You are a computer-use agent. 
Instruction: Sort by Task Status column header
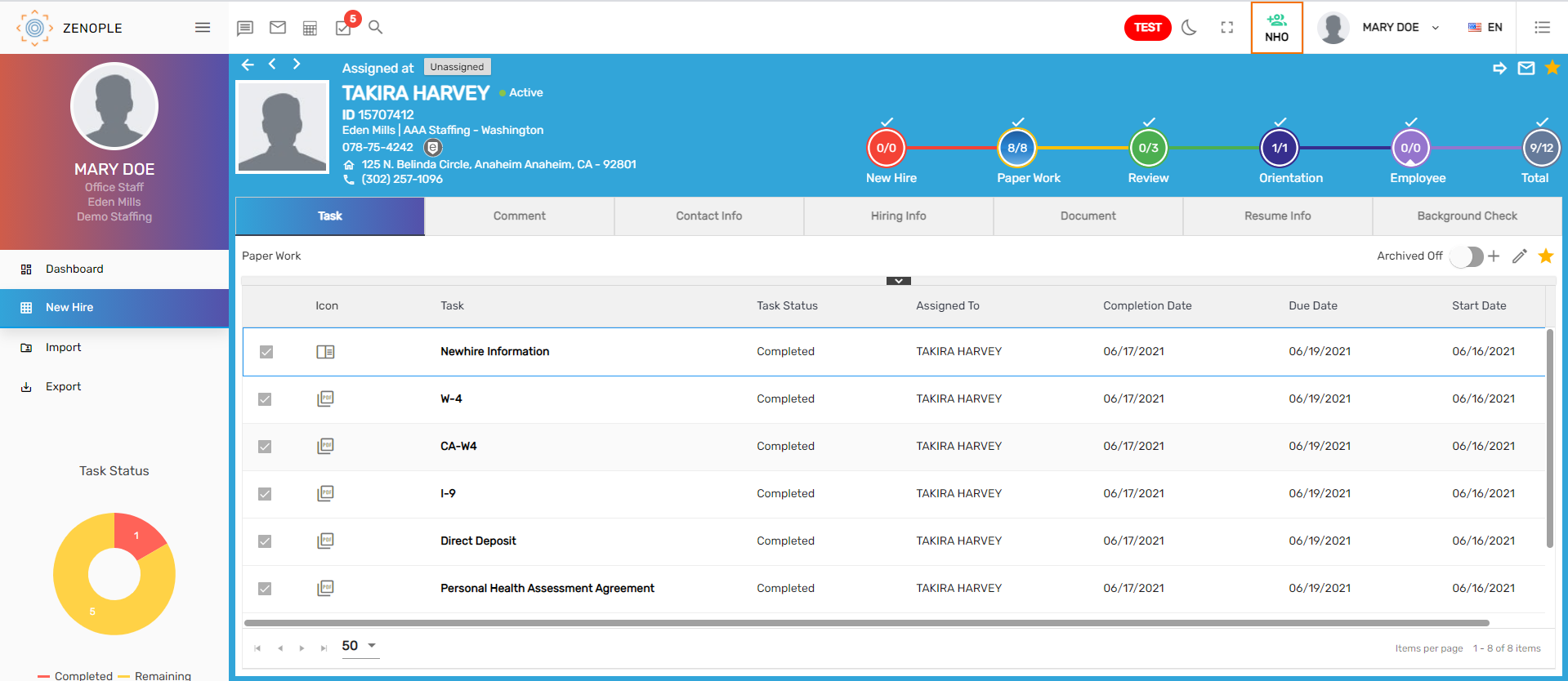pos(787,305)
